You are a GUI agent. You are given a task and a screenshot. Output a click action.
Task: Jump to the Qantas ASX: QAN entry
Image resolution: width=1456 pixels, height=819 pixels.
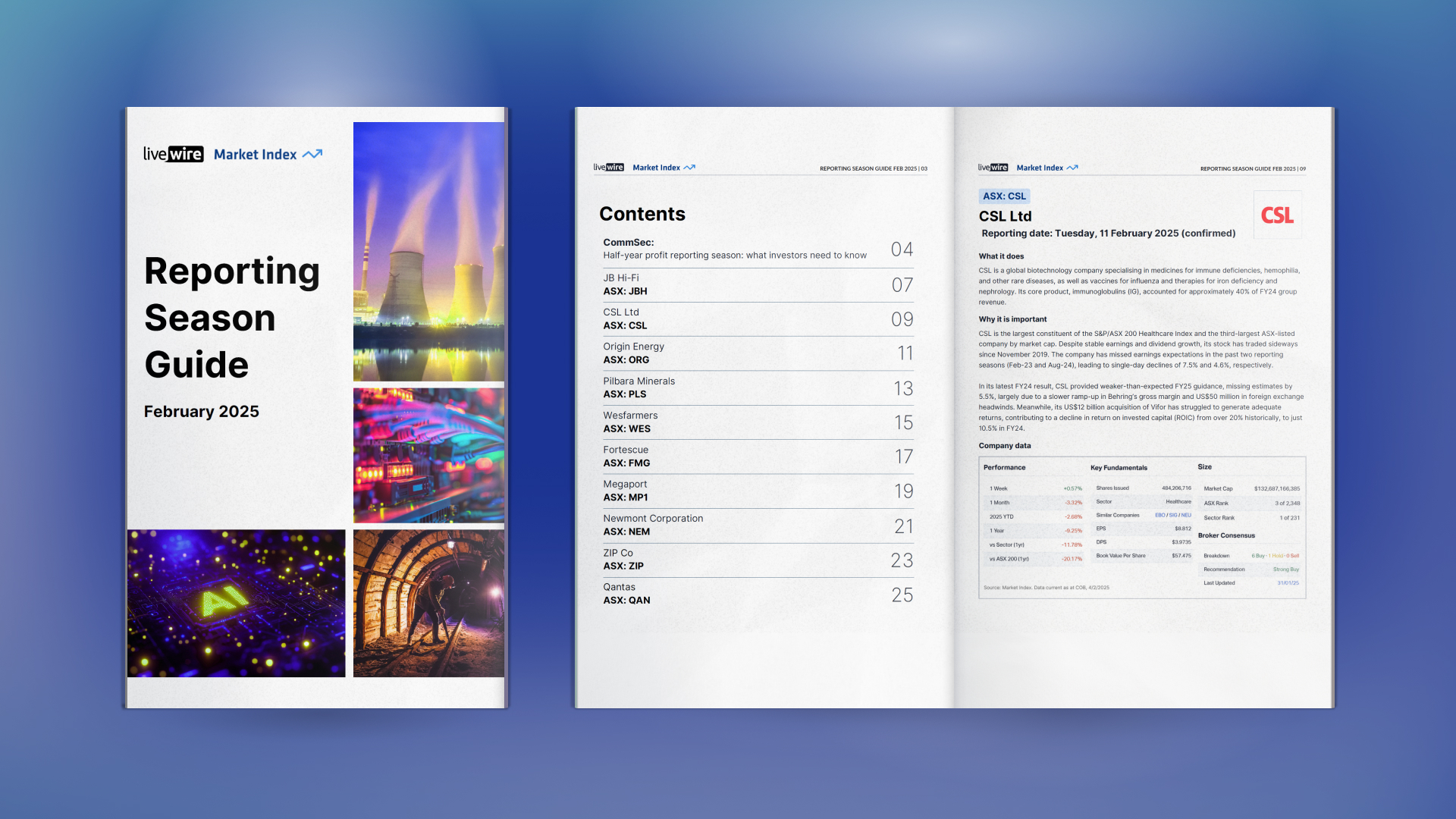(x=626, y=594)
